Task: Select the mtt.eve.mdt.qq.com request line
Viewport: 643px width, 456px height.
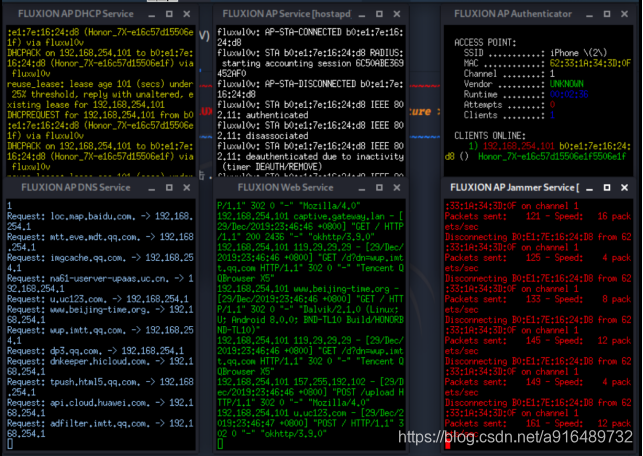Action: tap(100, 242)
